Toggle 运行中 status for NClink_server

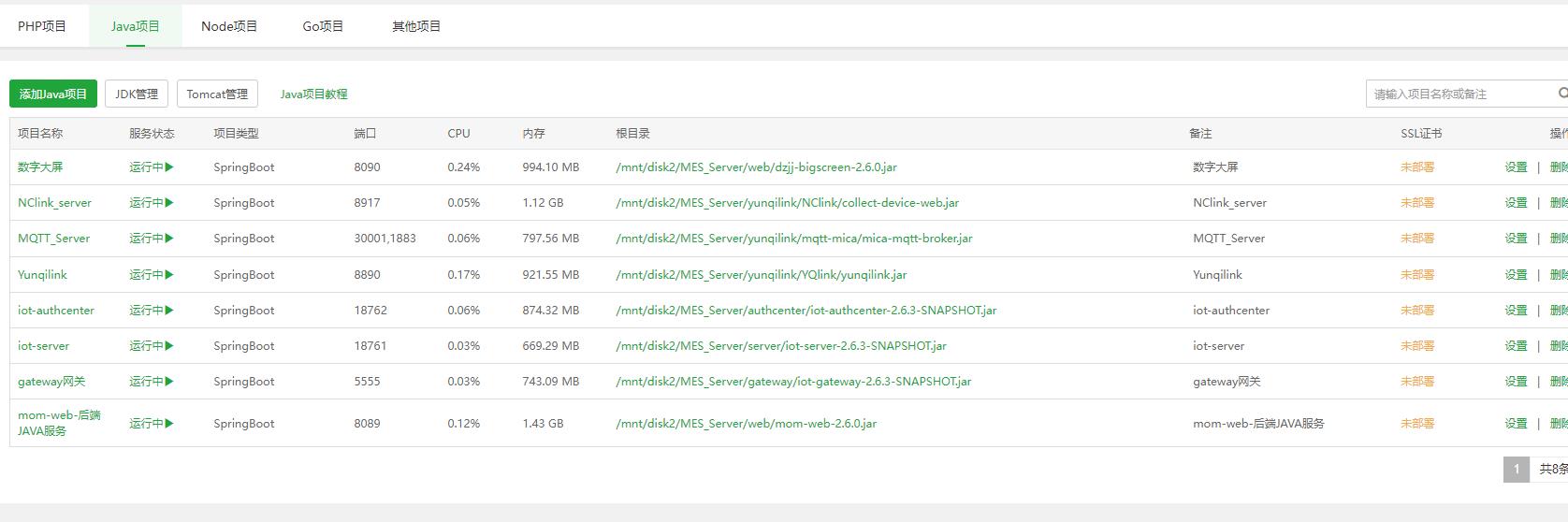coord(152,202)
